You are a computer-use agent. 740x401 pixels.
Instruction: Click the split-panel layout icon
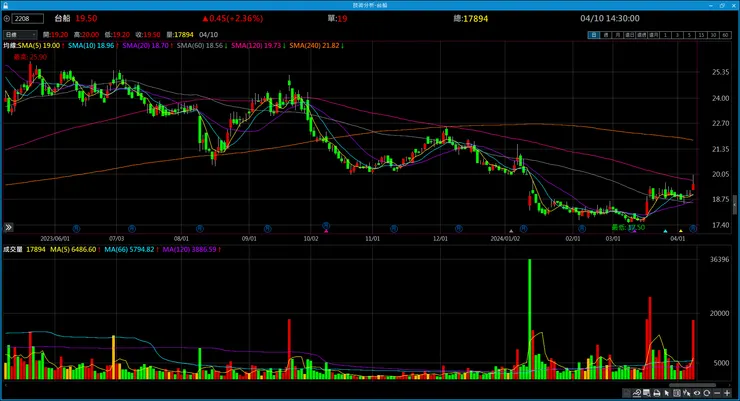pos(677,393)
